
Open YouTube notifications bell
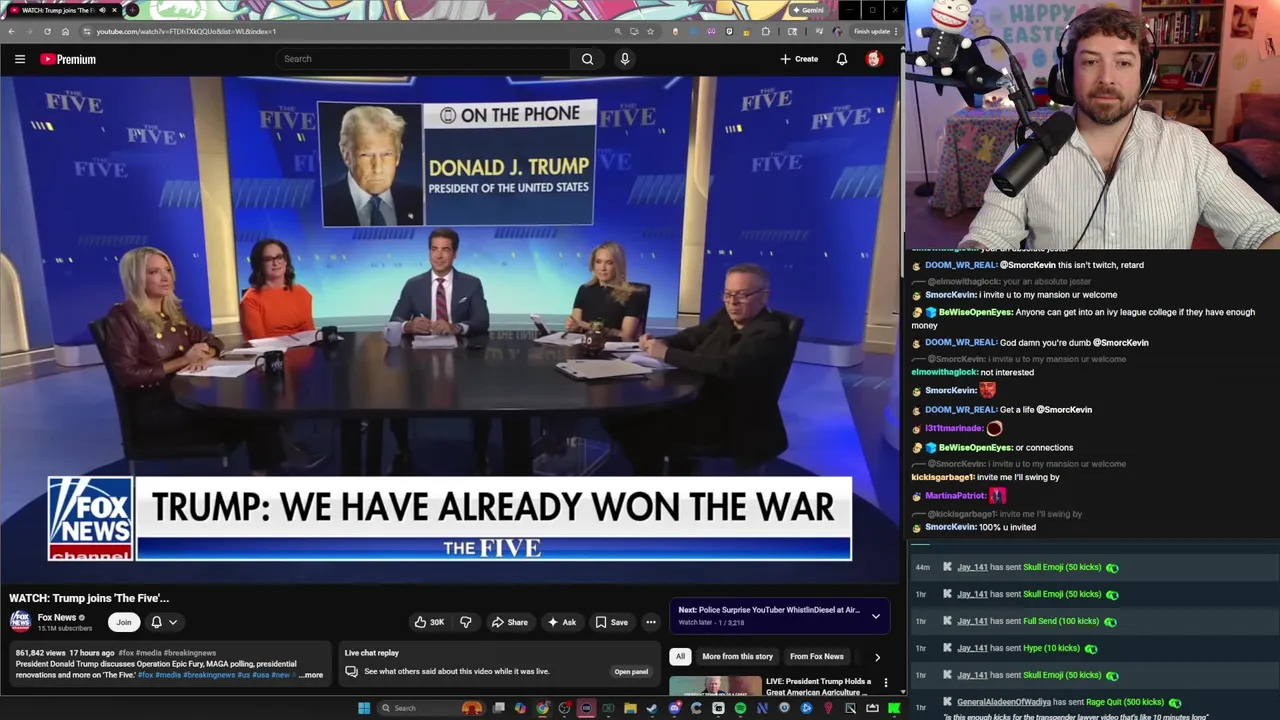tap(842, 59)
